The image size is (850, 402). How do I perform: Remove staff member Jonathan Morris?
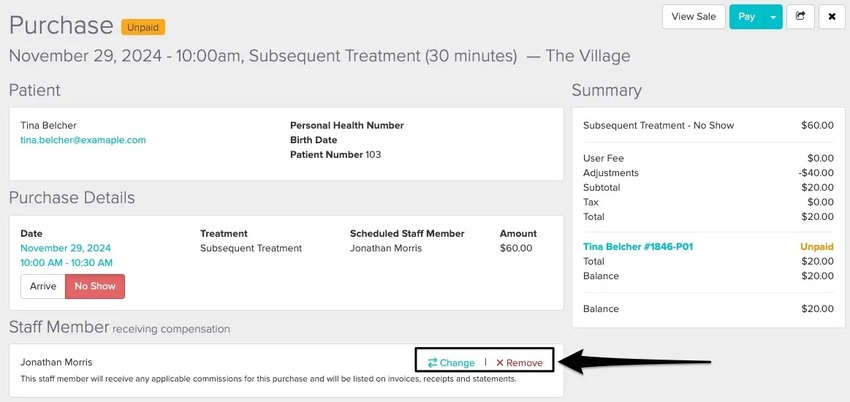[519, 363]
